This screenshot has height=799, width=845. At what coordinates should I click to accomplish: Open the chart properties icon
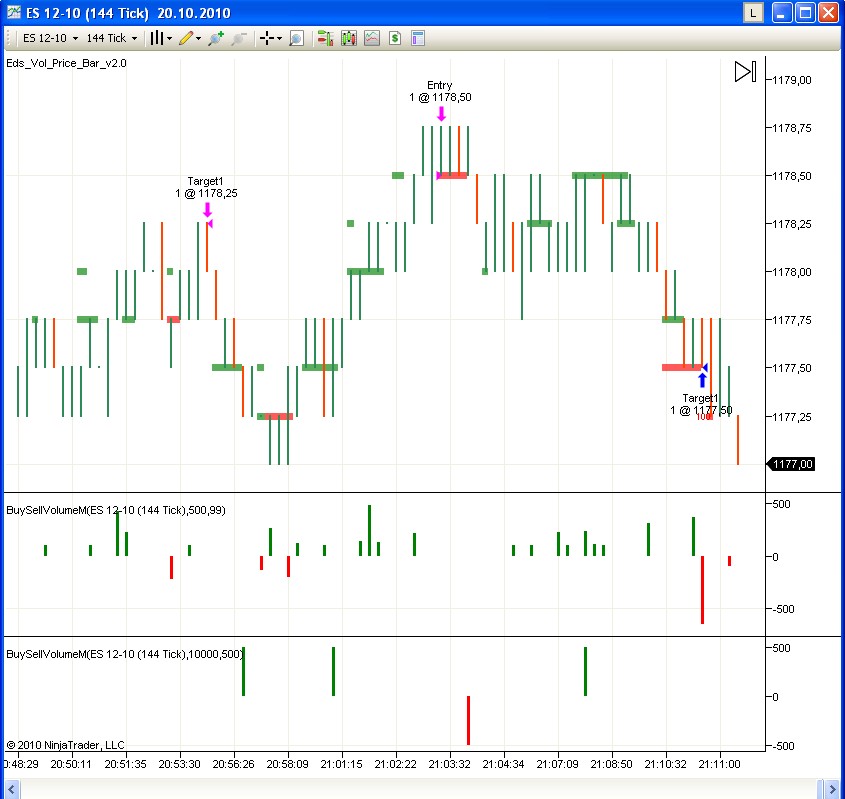click(418, 38)
